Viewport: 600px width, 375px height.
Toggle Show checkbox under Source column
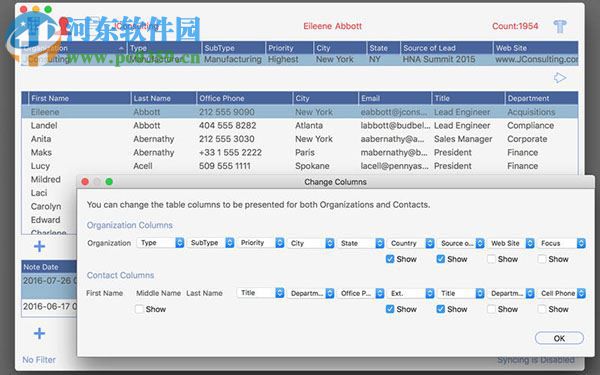(x=440, y=259)
